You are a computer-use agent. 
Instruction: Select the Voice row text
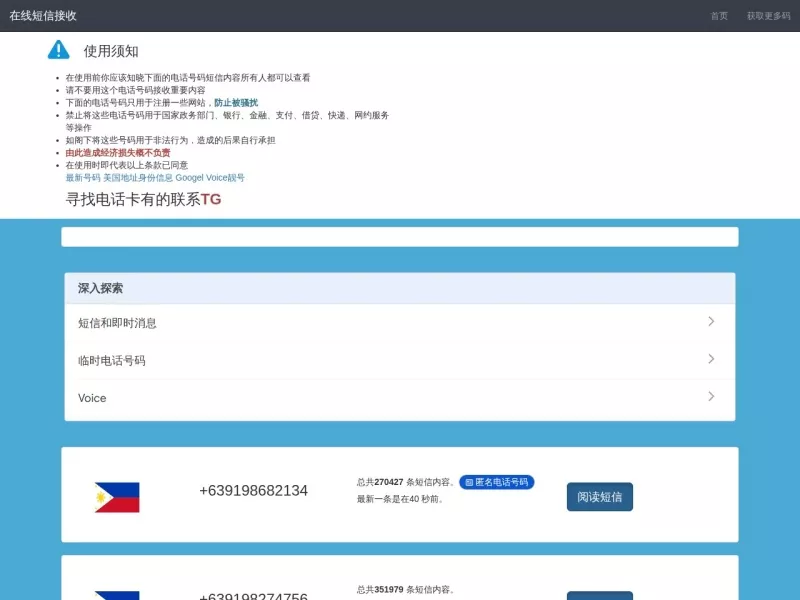(x=92, y=398)
